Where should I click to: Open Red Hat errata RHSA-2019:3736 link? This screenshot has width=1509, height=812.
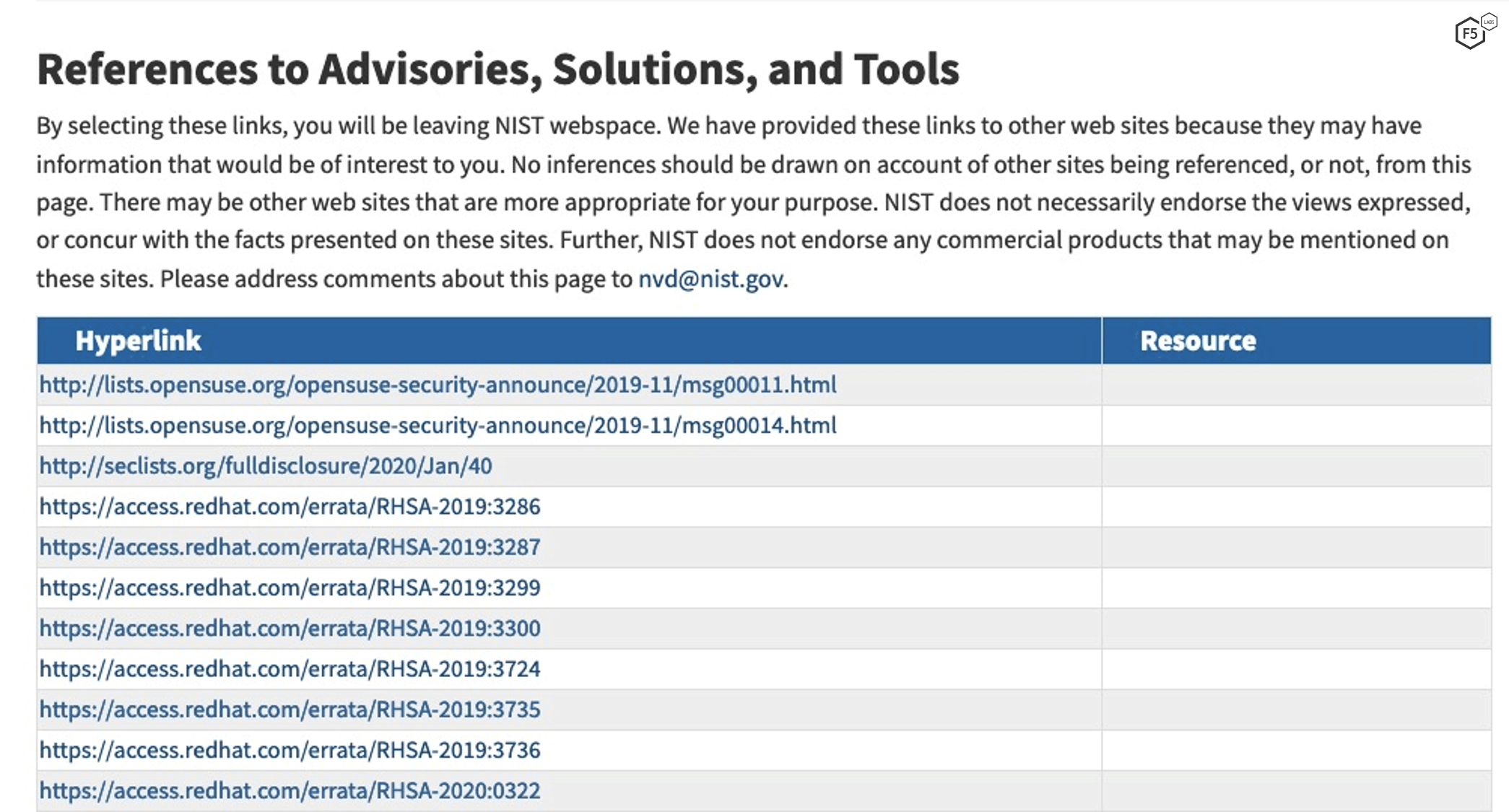tap(290, 750)
